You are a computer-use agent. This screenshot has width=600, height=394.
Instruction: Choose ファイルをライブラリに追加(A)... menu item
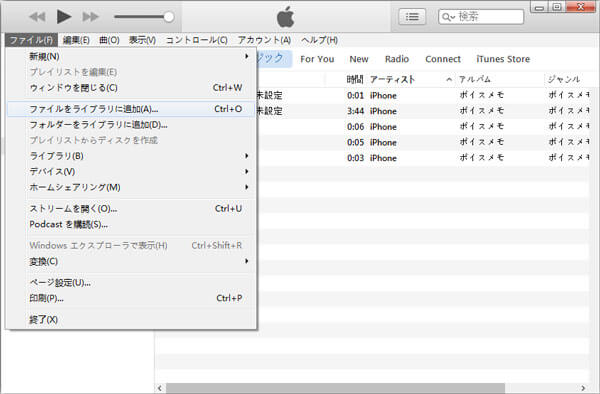point(131,109)
